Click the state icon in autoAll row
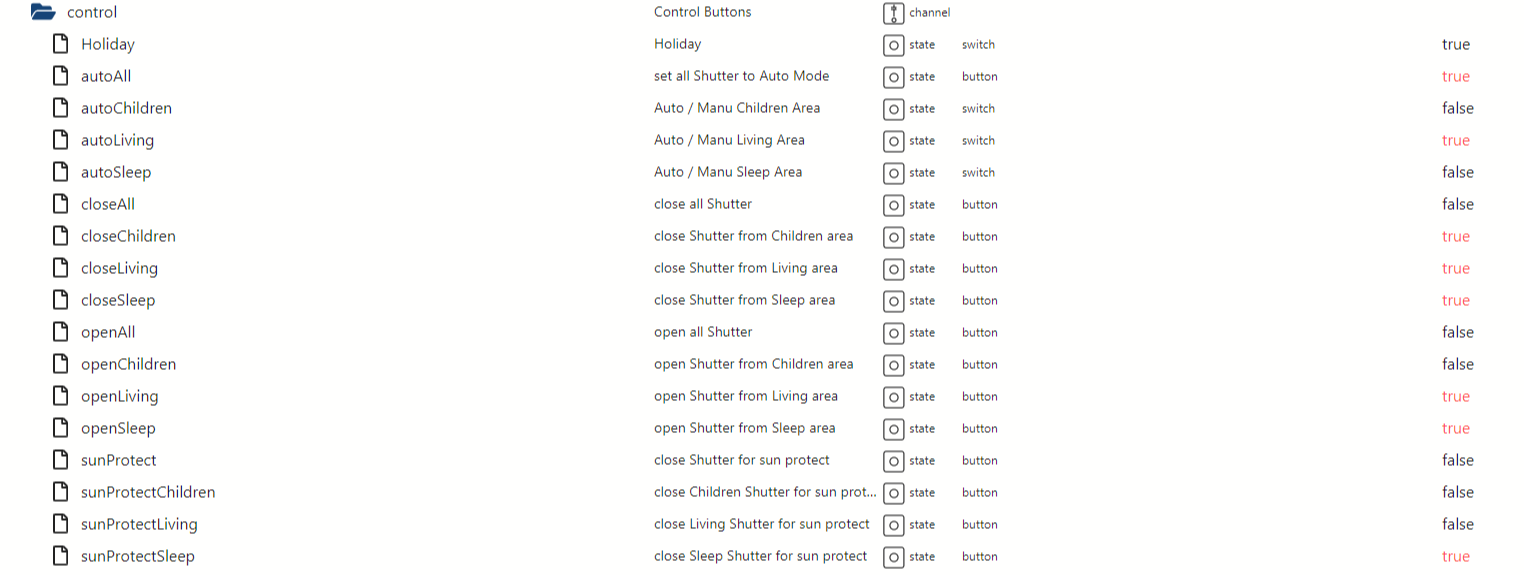Screen dimensions: 1524x575 tap(893, 77)
